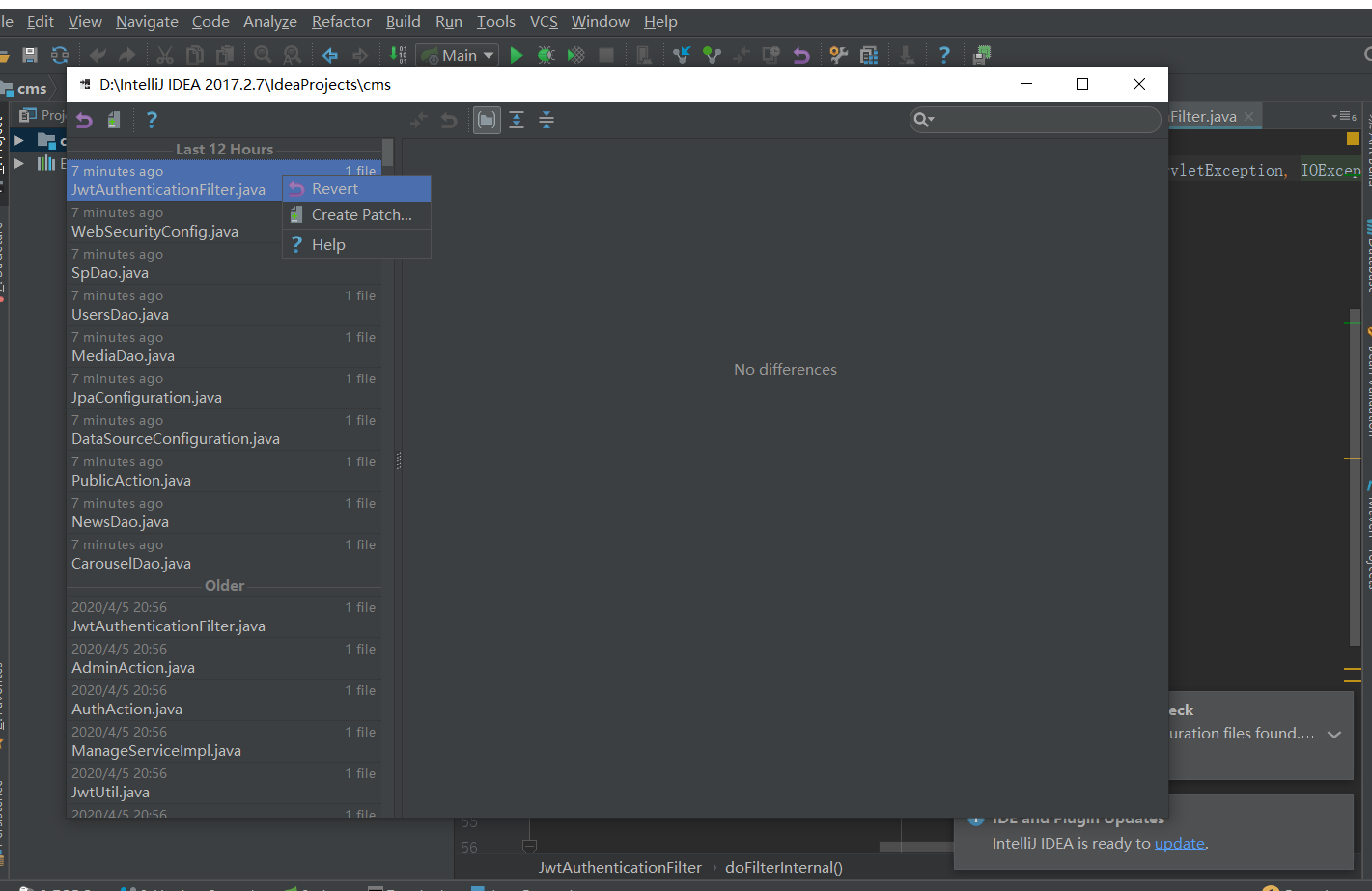Select the Revert icon in Local History toolbar
Image resolution: width=1372 pixels, height=891 pixels.
[83, 120]
